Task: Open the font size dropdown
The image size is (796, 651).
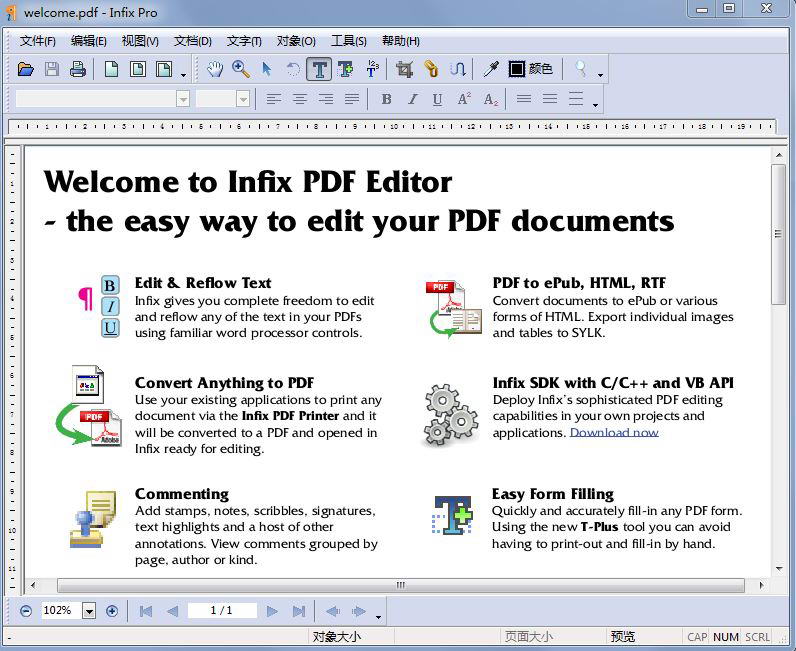Action: click(x=243, y=99)
